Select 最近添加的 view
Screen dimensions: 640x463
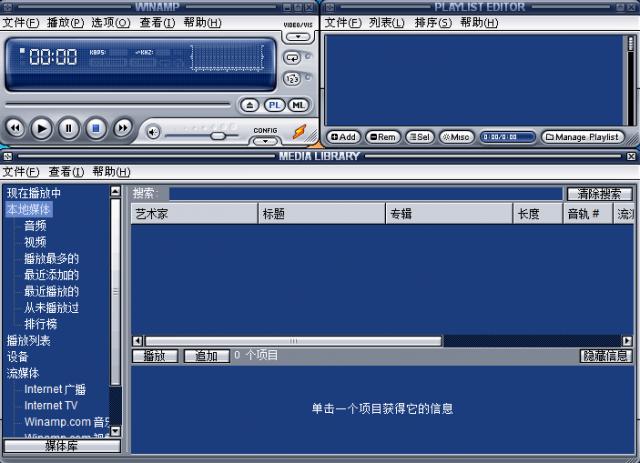pos(51,275)
